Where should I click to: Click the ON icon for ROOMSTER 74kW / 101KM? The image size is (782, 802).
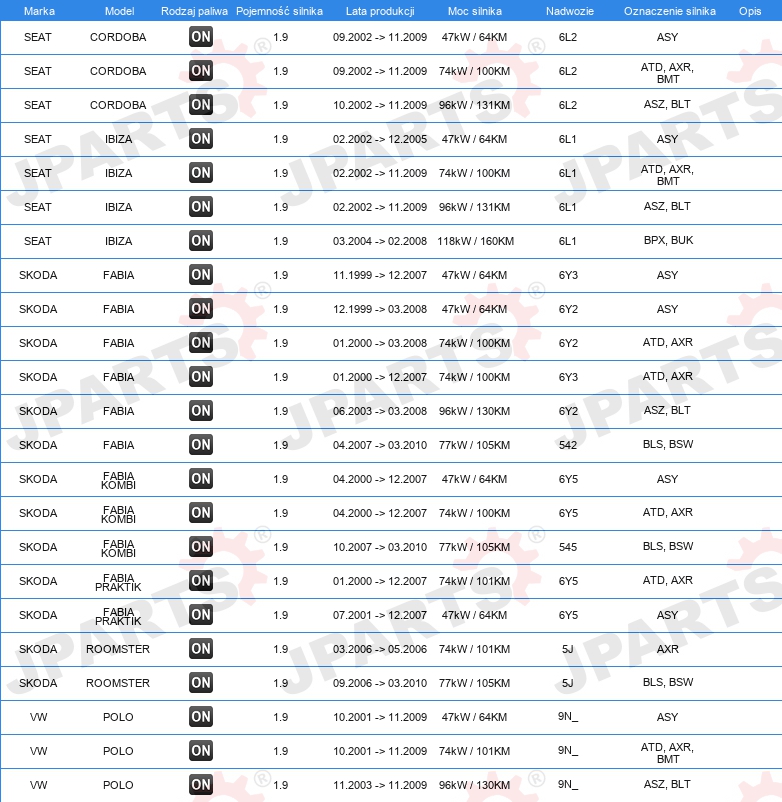coord(200,649)
